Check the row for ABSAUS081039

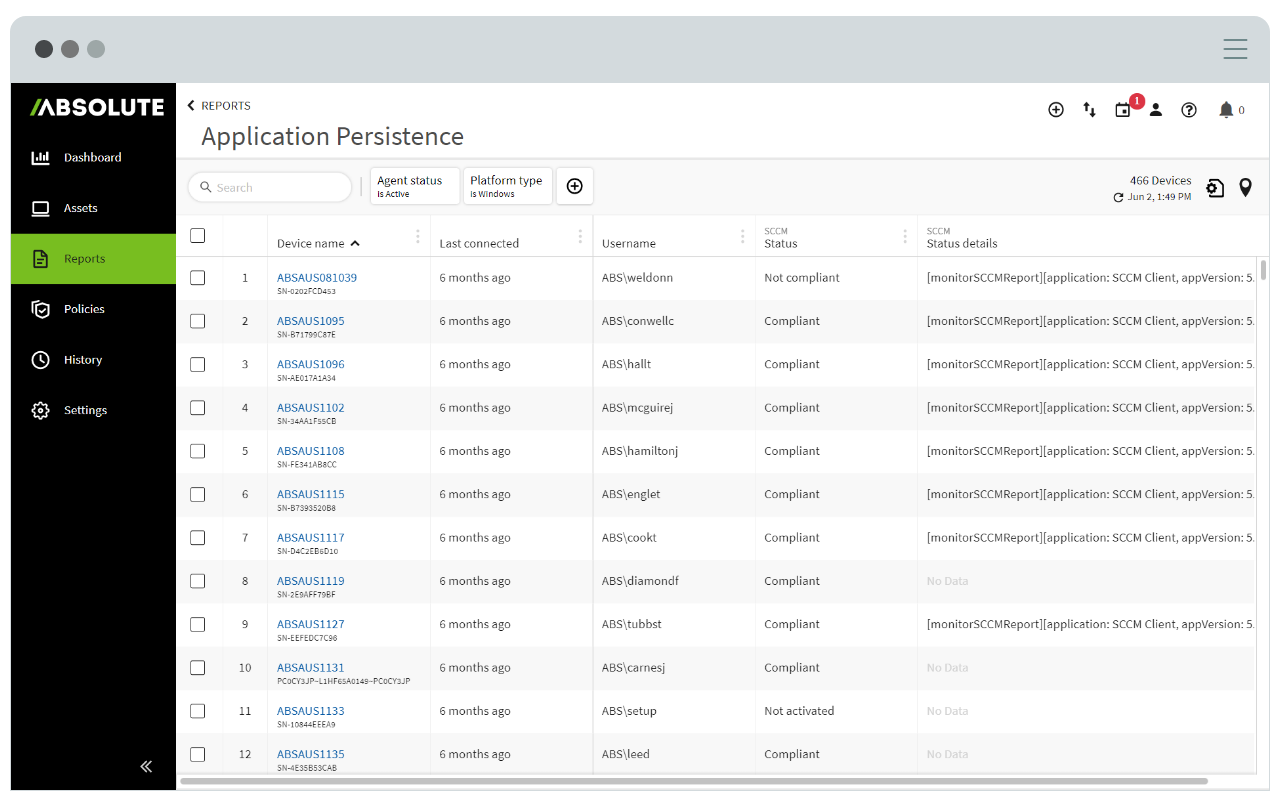click(x=197, y=278)
